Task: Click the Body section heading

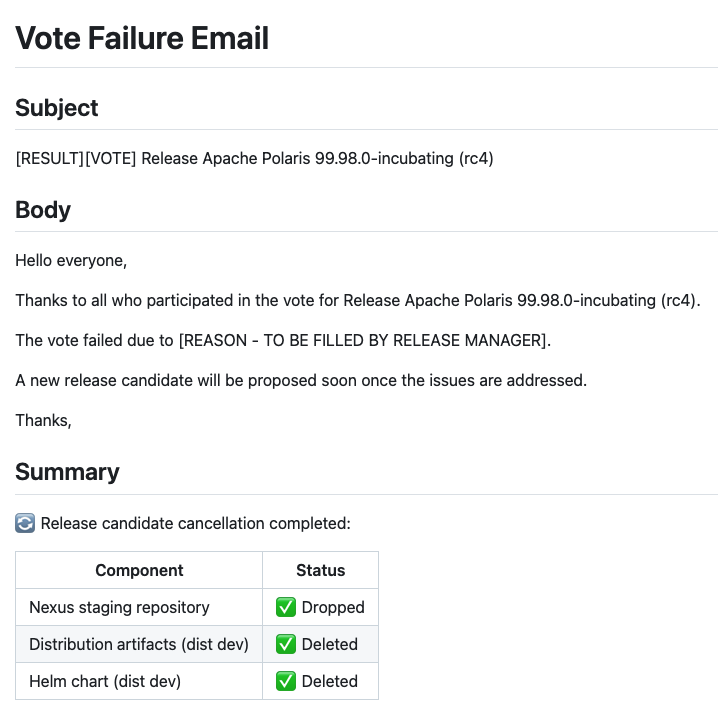Action: click(43, 210)
